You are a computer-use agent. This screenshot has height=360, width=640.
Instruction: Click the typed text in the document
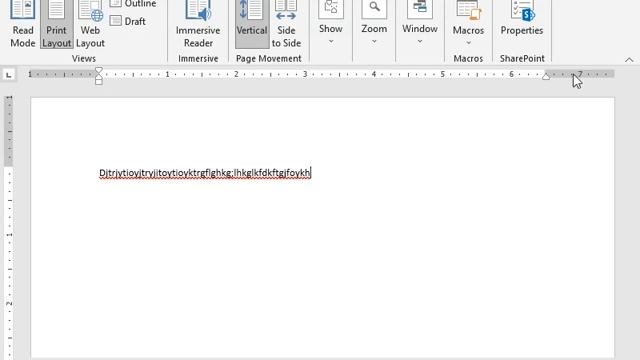point(205,173)
